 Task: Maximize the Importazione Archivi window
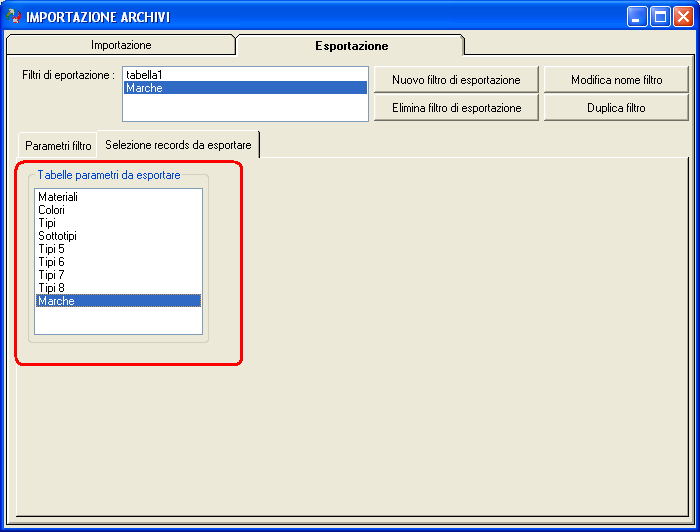coord(660,17)
